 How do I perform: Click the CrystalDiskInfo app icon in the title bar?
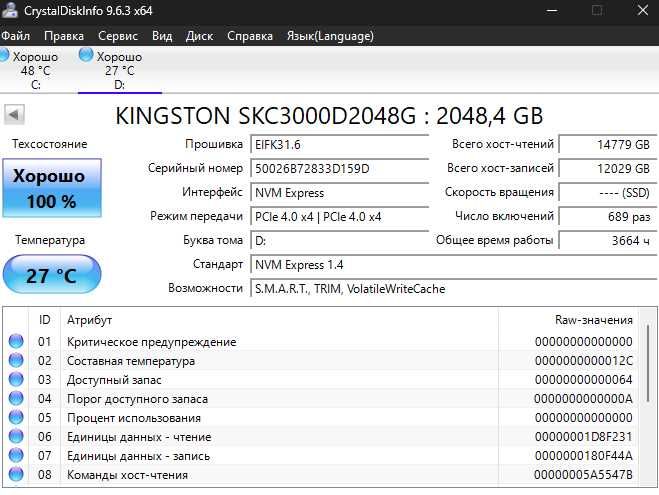(x=10, y=10)
